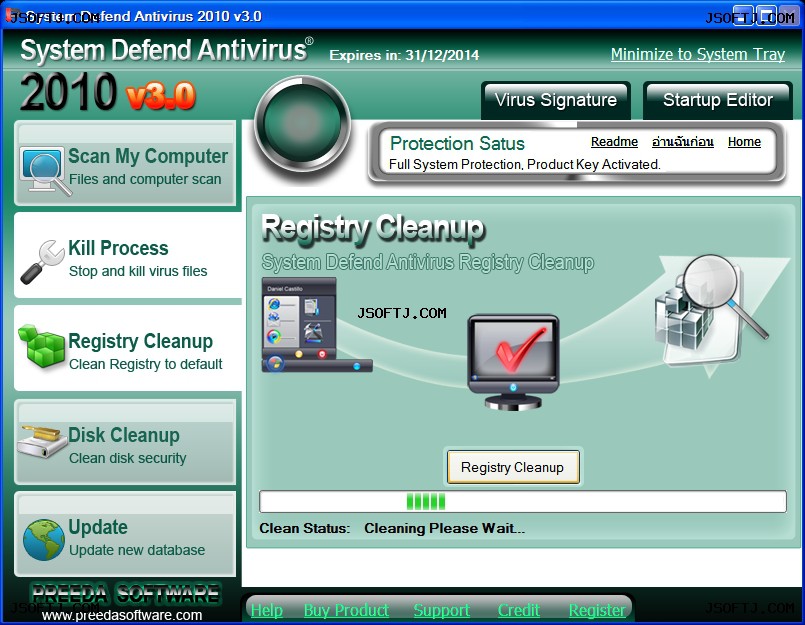805x625 pixels.
Task: Open Disk Cleanup section
Action: [125, 442]
